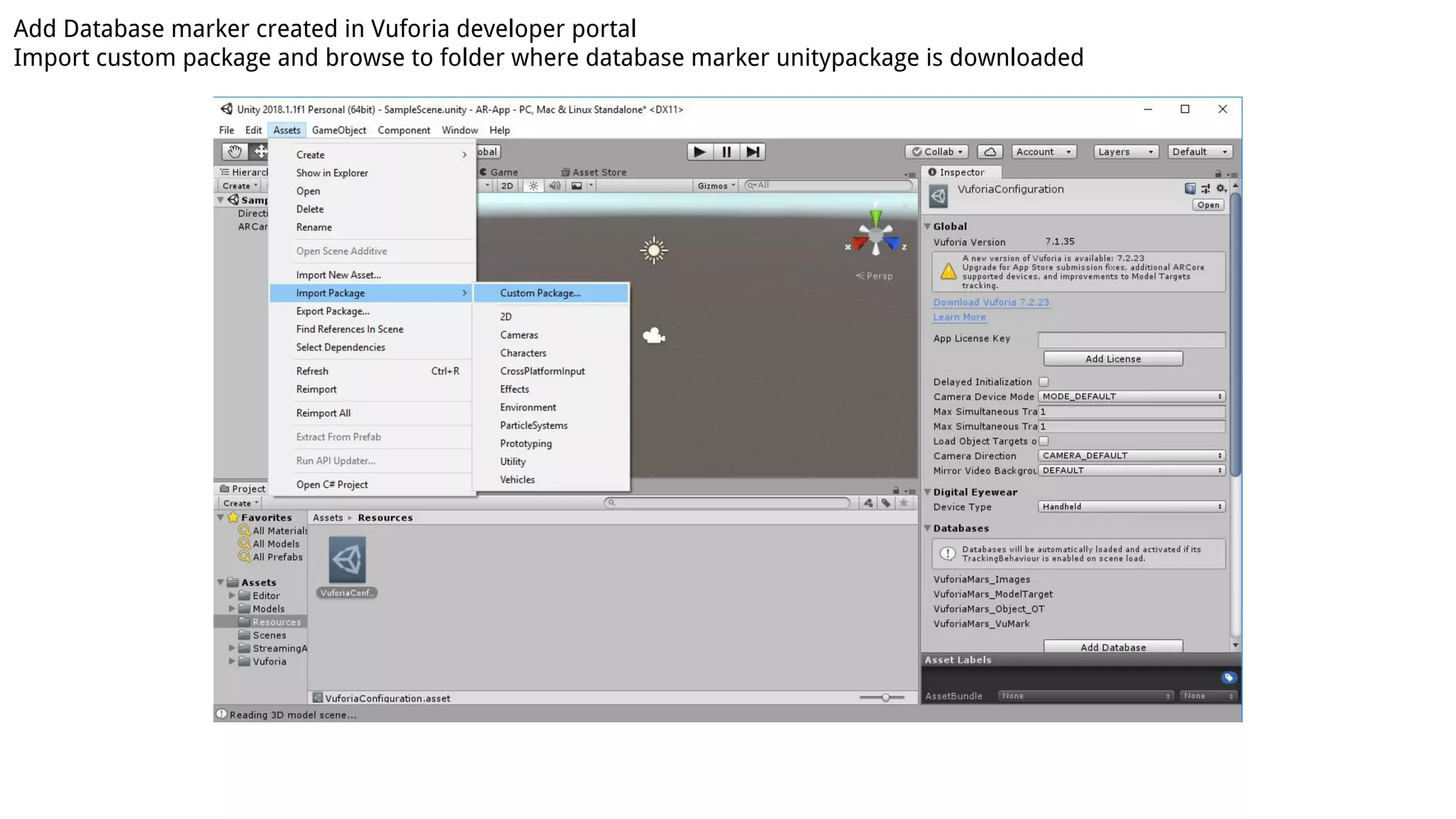Click the Play button
This screenshot has height=819, width=1456.
[x=700, y=151]
